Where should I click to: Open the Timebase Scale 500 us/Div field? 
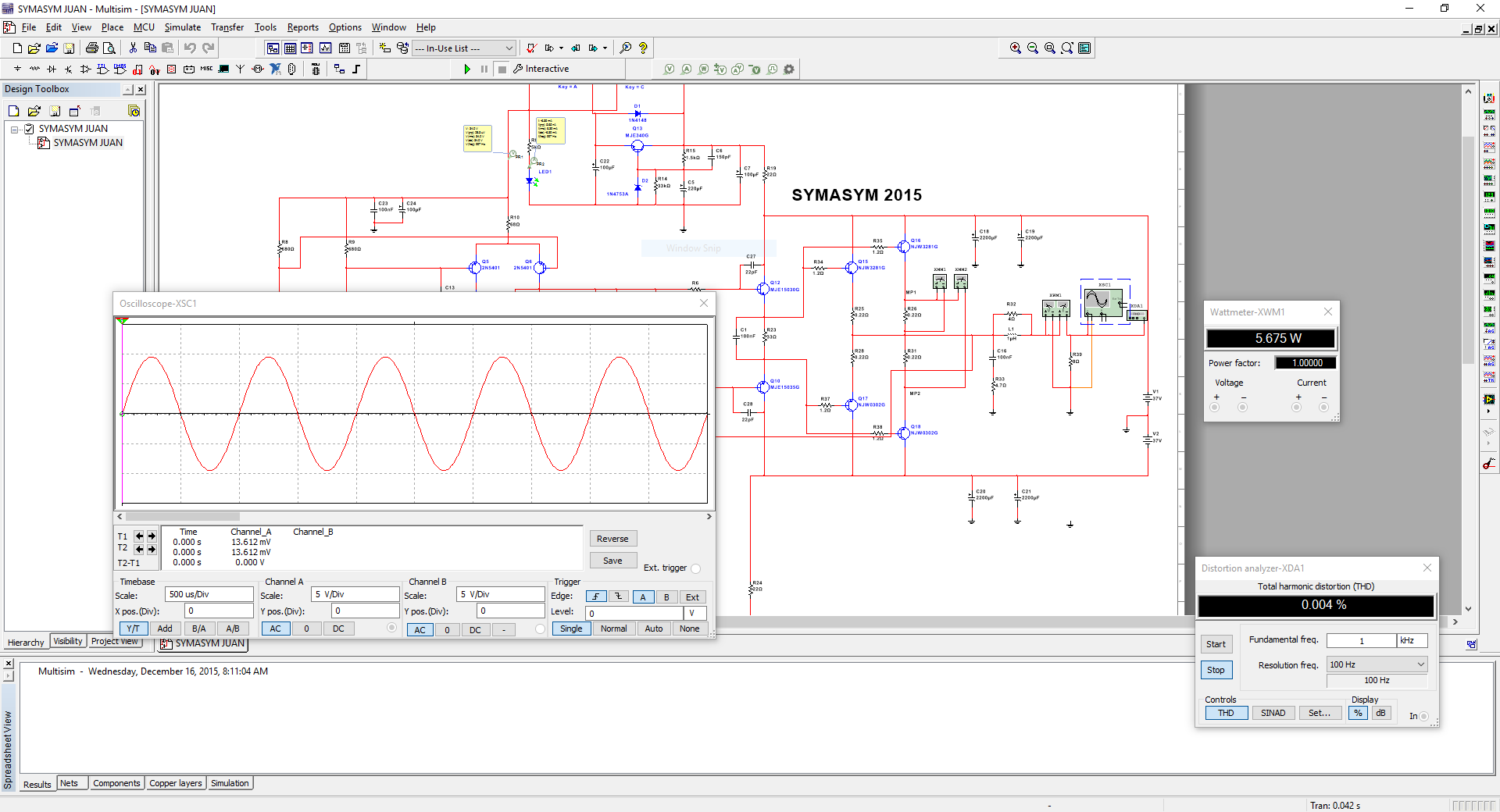click(x=209, y=594)
